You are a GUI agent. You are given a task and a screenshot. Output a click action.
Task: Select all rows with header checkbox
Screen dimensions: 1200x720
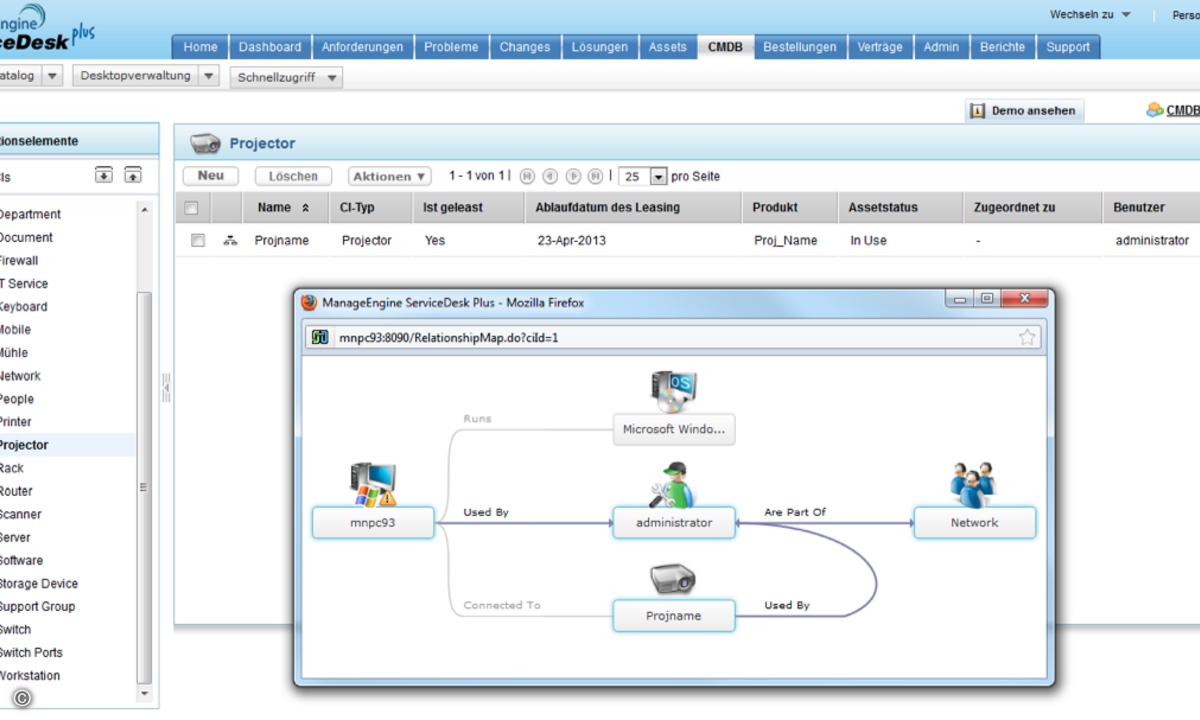(x=191, y=208)
